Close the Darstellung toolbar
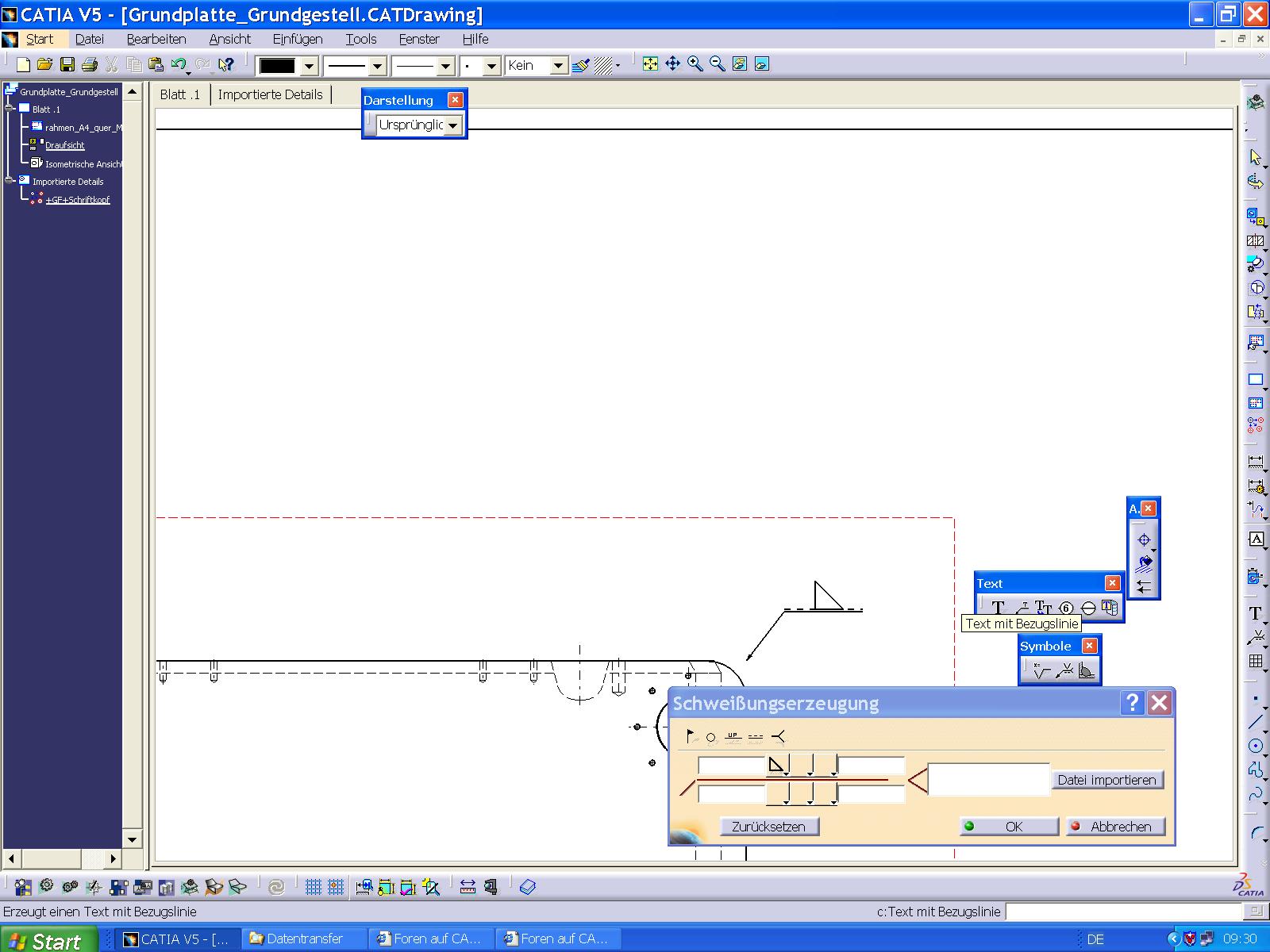This screenshot has height=952, width=1270. point(455,100)
